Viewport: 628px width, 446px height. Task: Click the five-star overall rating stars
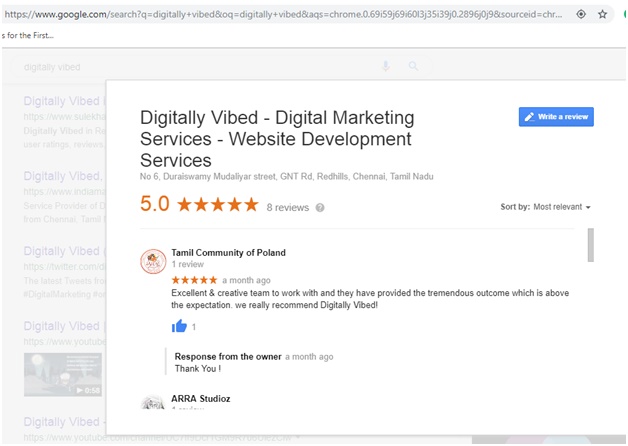tap(218, 204)
